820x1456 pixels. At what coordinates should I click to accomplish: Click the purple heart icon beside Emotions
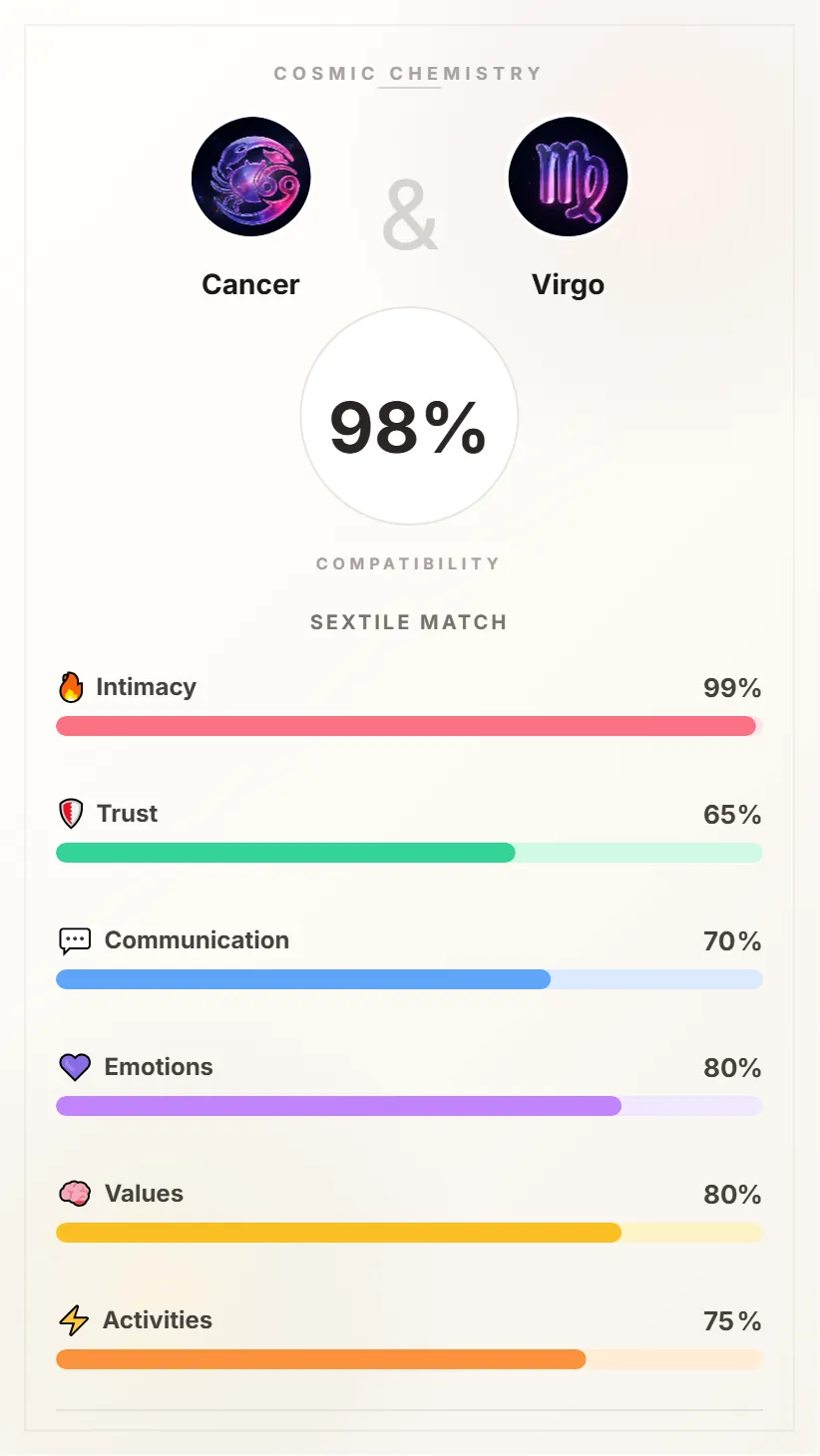74,1066
